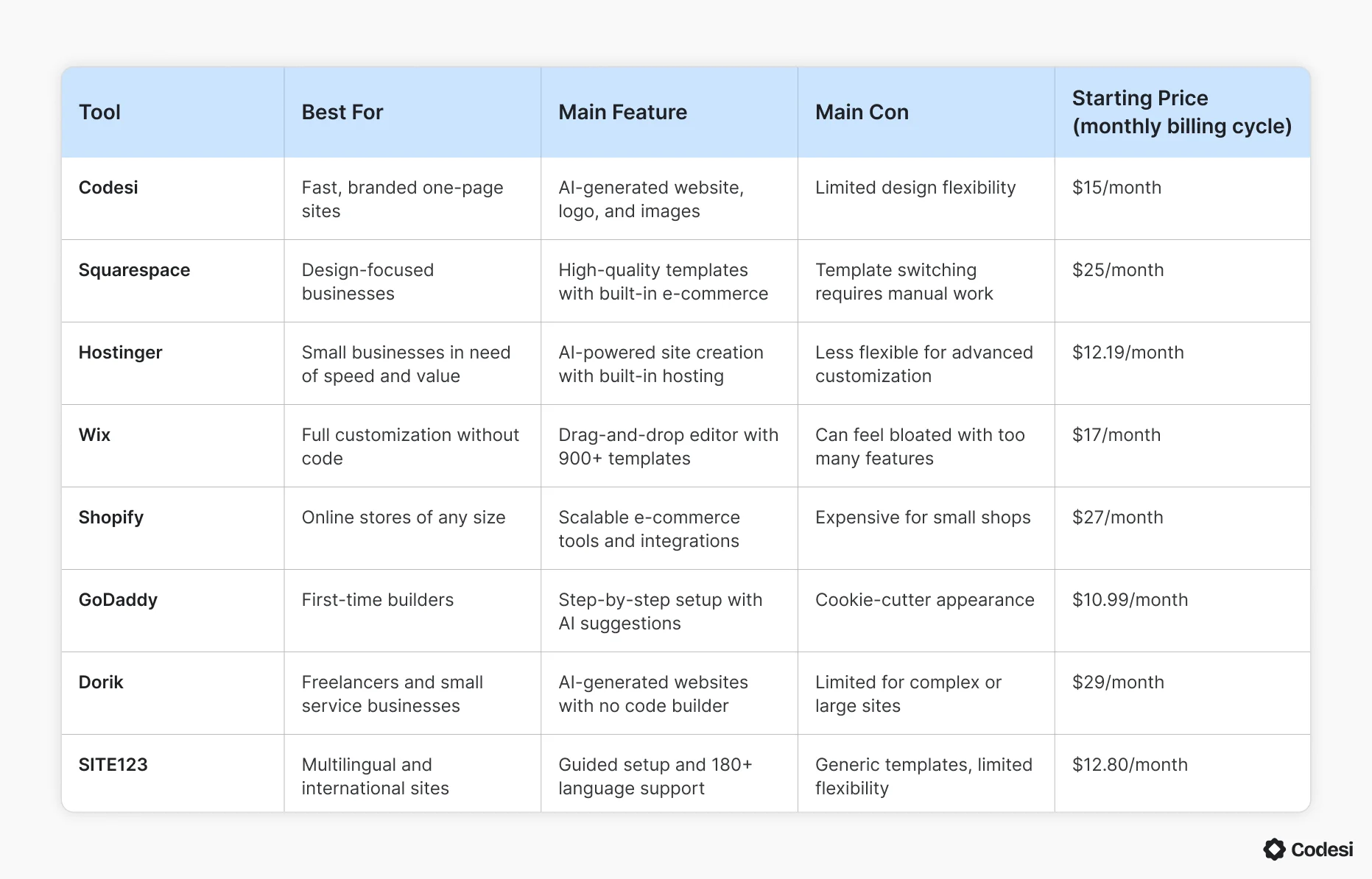Screen dimensions: 1372x879
Task: Select the $10.99/month price cell
Action: point(1130,600)
